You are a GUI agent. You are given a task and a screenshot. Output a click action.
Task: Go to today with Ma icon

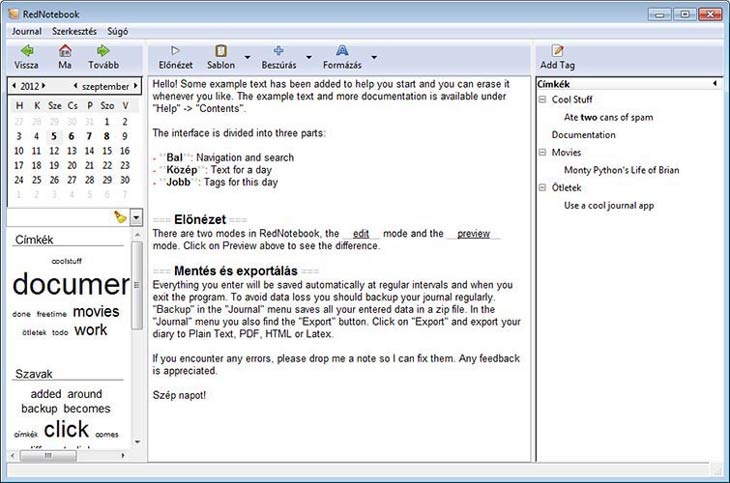point(65,51)
